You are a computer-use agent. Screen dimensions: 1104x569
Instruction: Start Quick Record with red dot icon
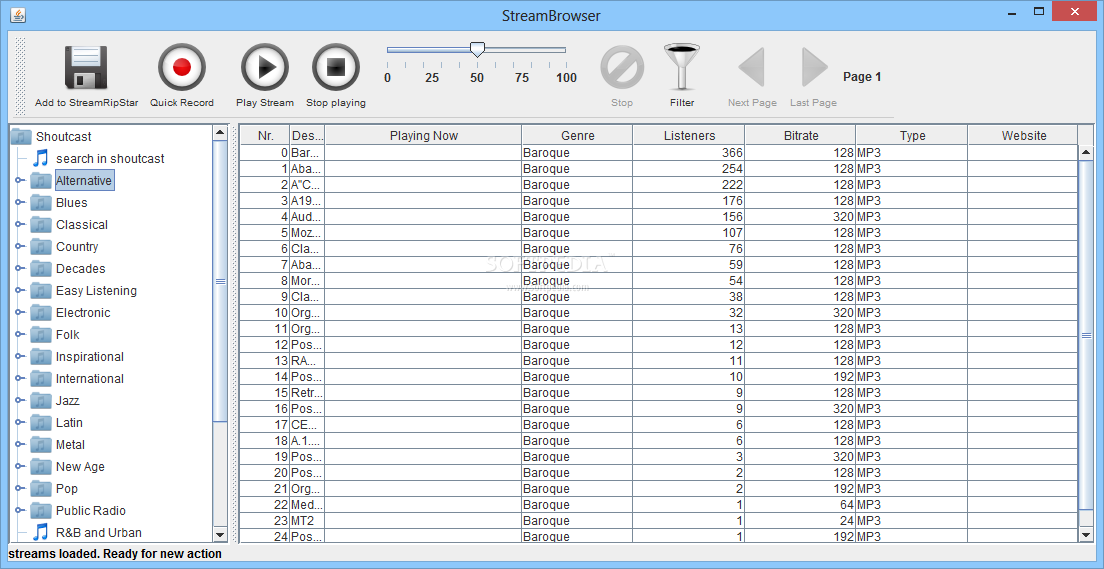tap(182, 68)
